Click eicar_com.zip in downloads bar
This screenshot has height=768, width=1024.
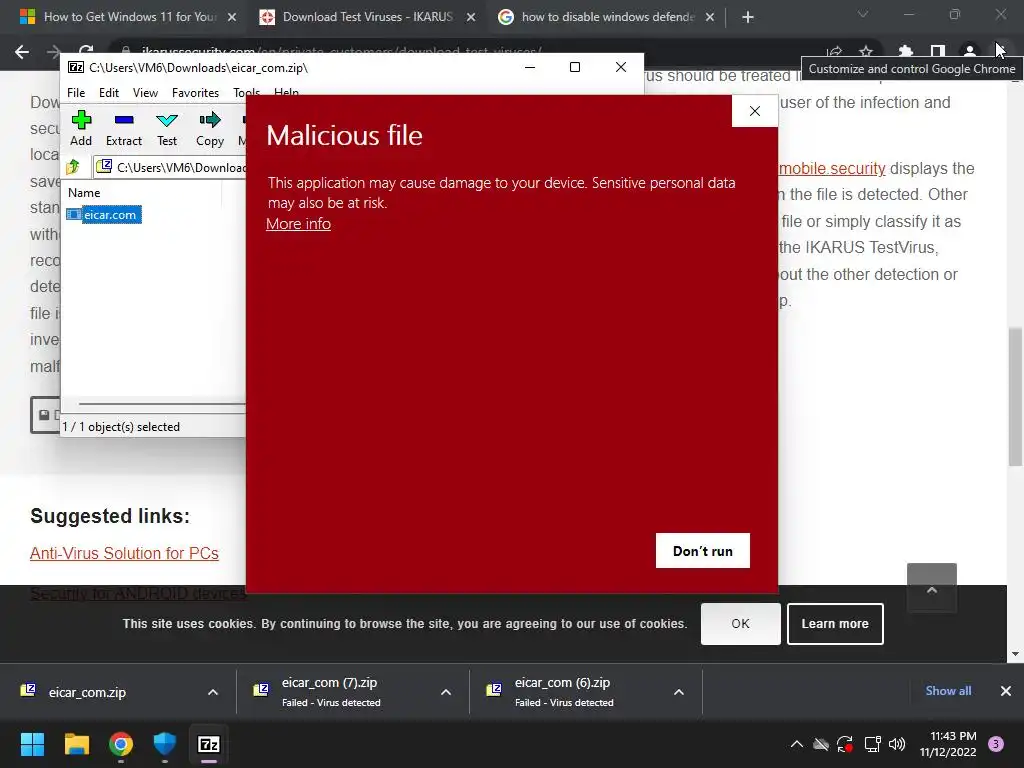pyautogui.click(x=87, y=692)
